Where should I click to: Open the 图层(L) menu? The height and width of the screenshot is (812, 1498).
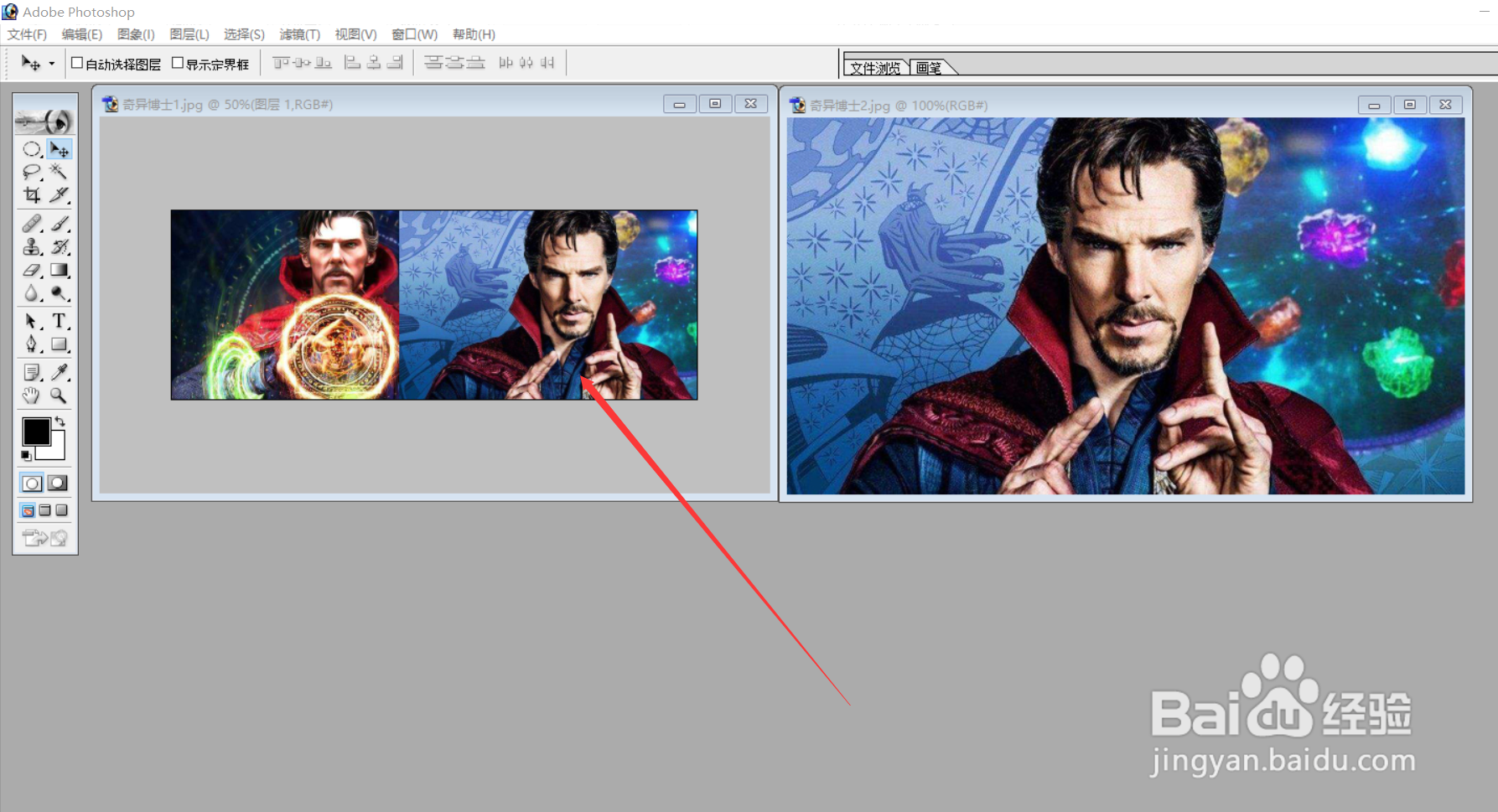189,34
